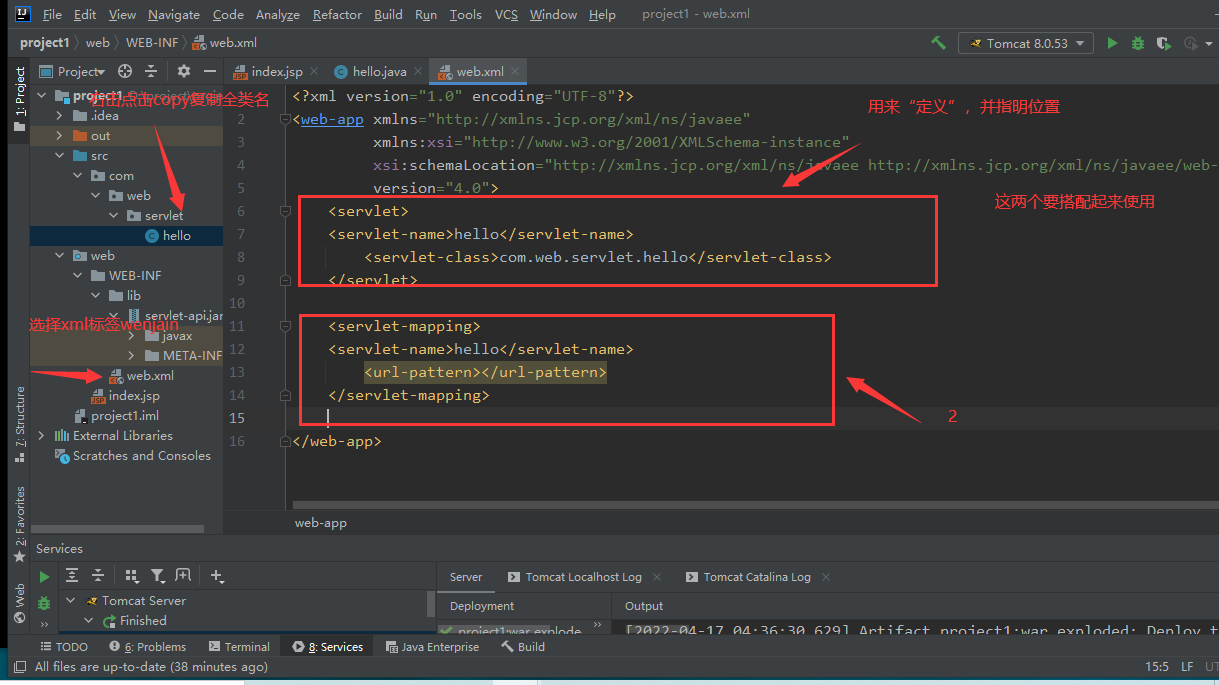Click the green hammer Build Project icon

click(x=938, y=43)
